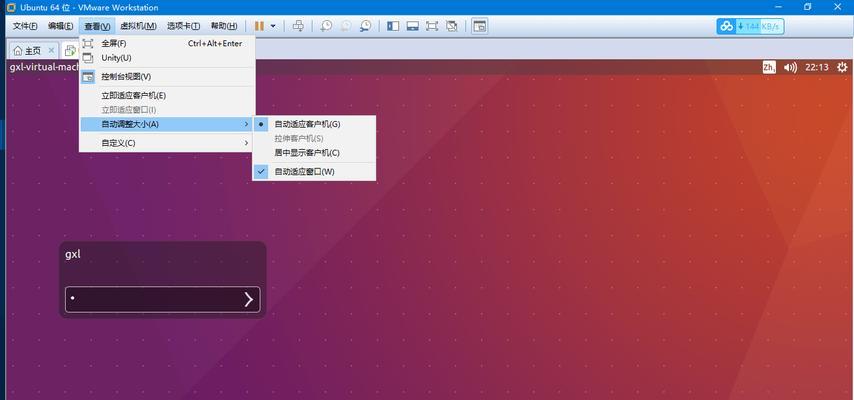Open the 选项卡(T) menu
Image resolution: width=854 pixels, height=400 pixels.
click(183, 26)
